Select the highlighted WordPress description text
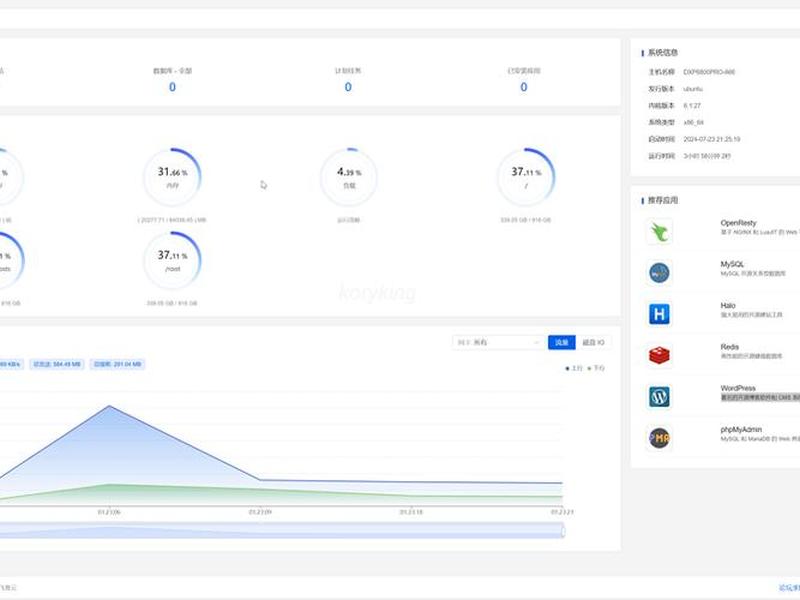 [760, 397]
